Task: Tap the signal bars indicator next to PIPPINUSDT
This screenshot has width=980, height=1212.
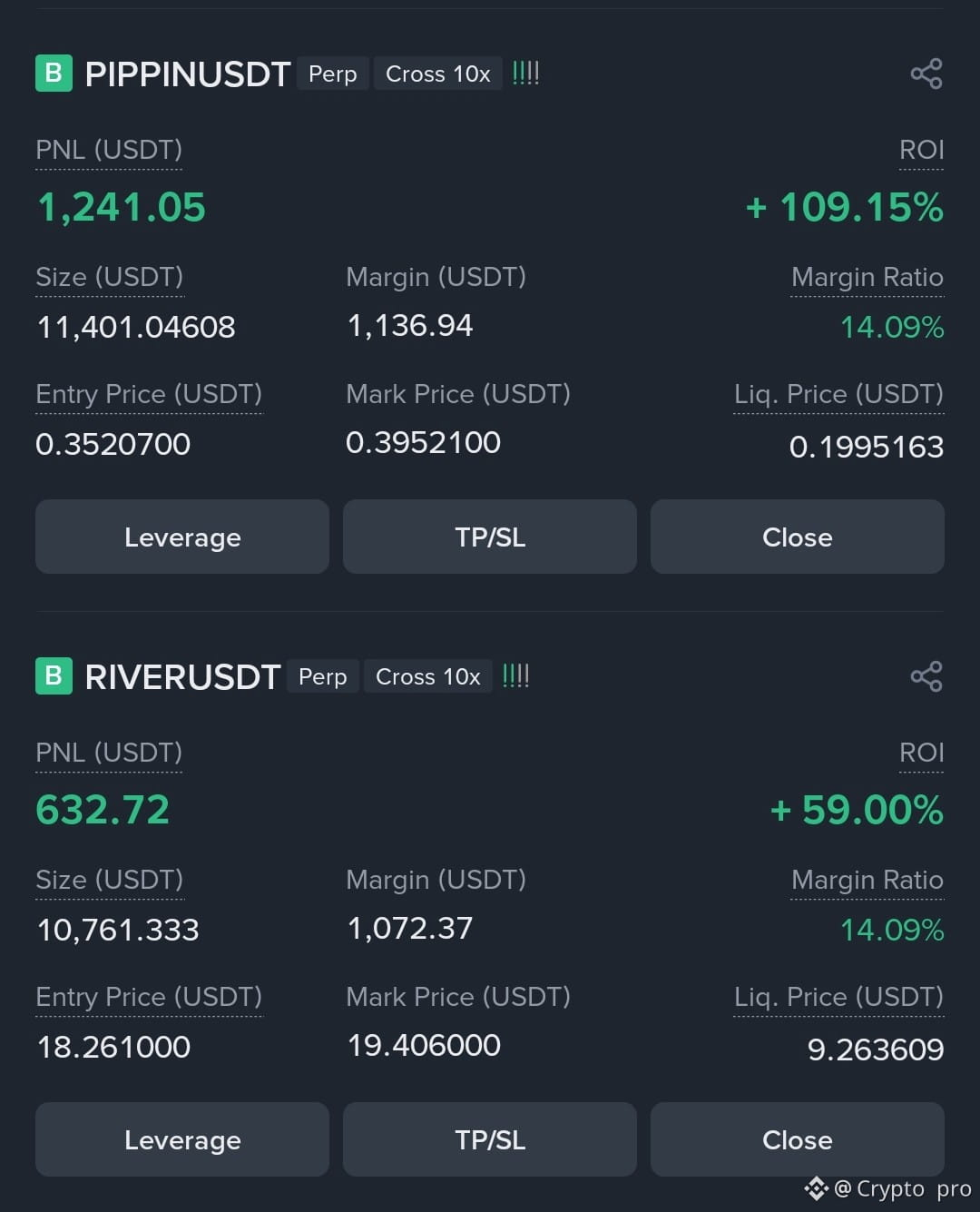Action: (x=526, y=73)
